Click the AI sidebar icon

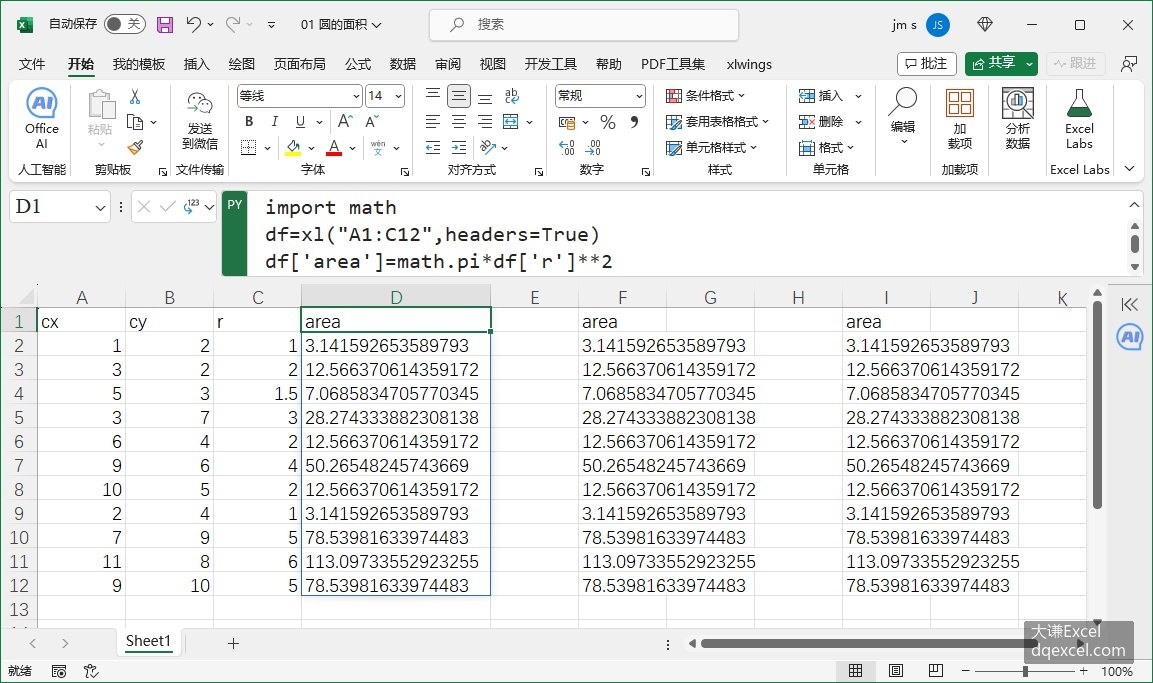coord(1129,337)
